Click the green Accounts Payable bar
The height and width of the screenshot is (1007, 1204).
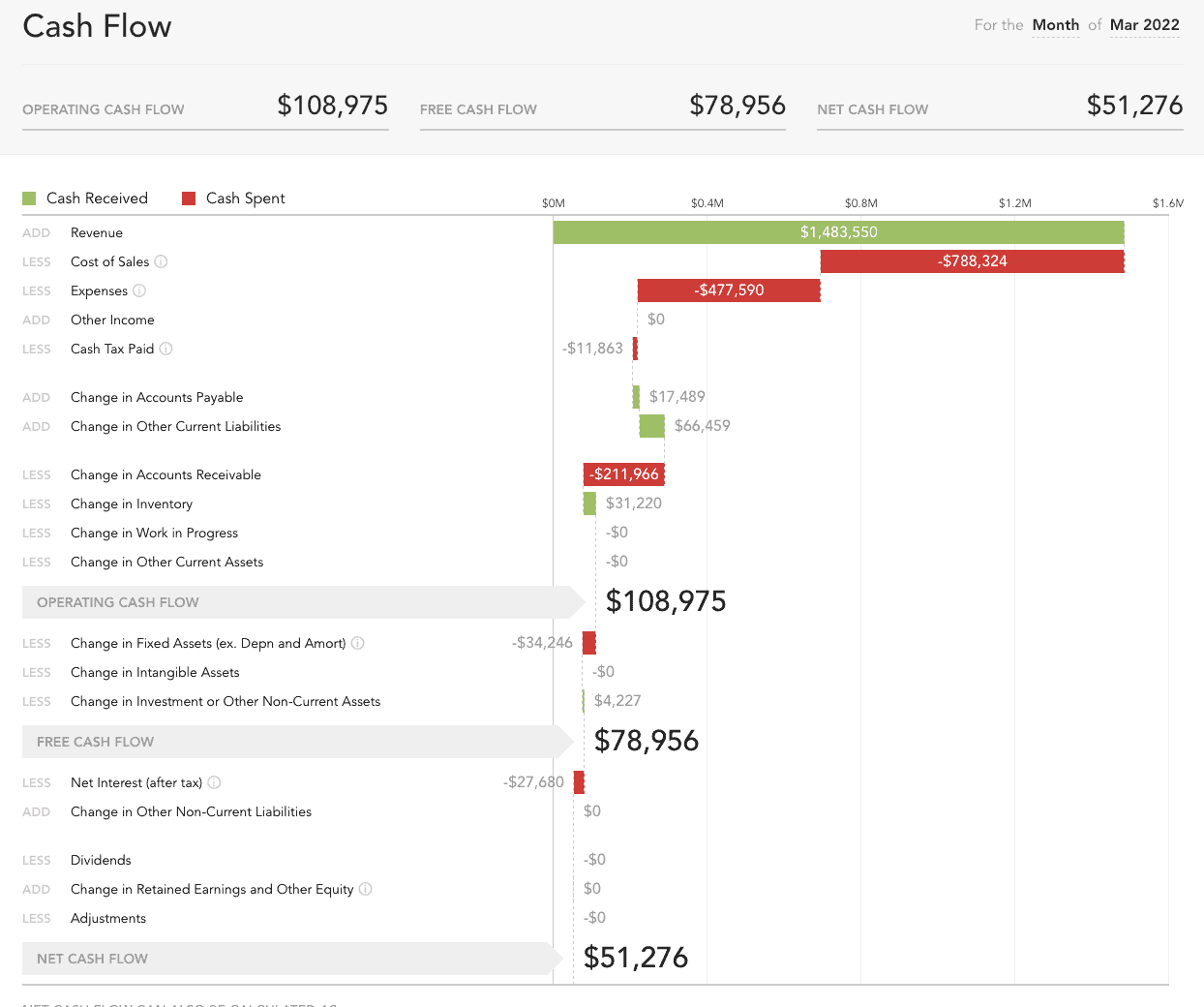(636, 397)
